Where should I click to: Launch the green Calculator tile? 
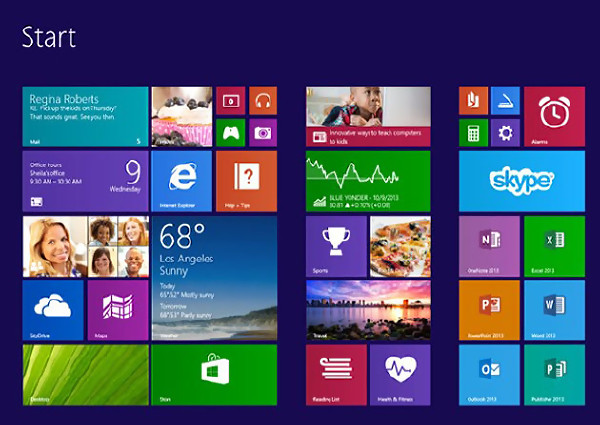473,133
